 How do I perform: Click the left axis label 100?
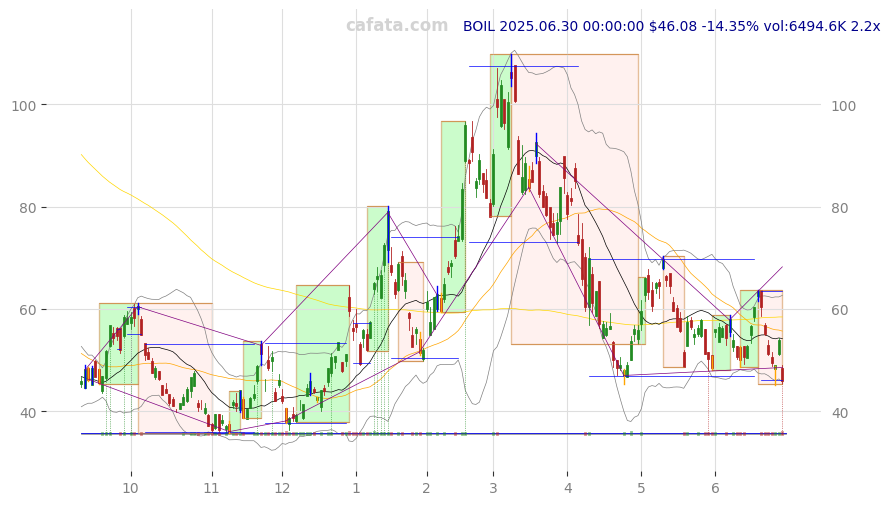click(24, 106)
